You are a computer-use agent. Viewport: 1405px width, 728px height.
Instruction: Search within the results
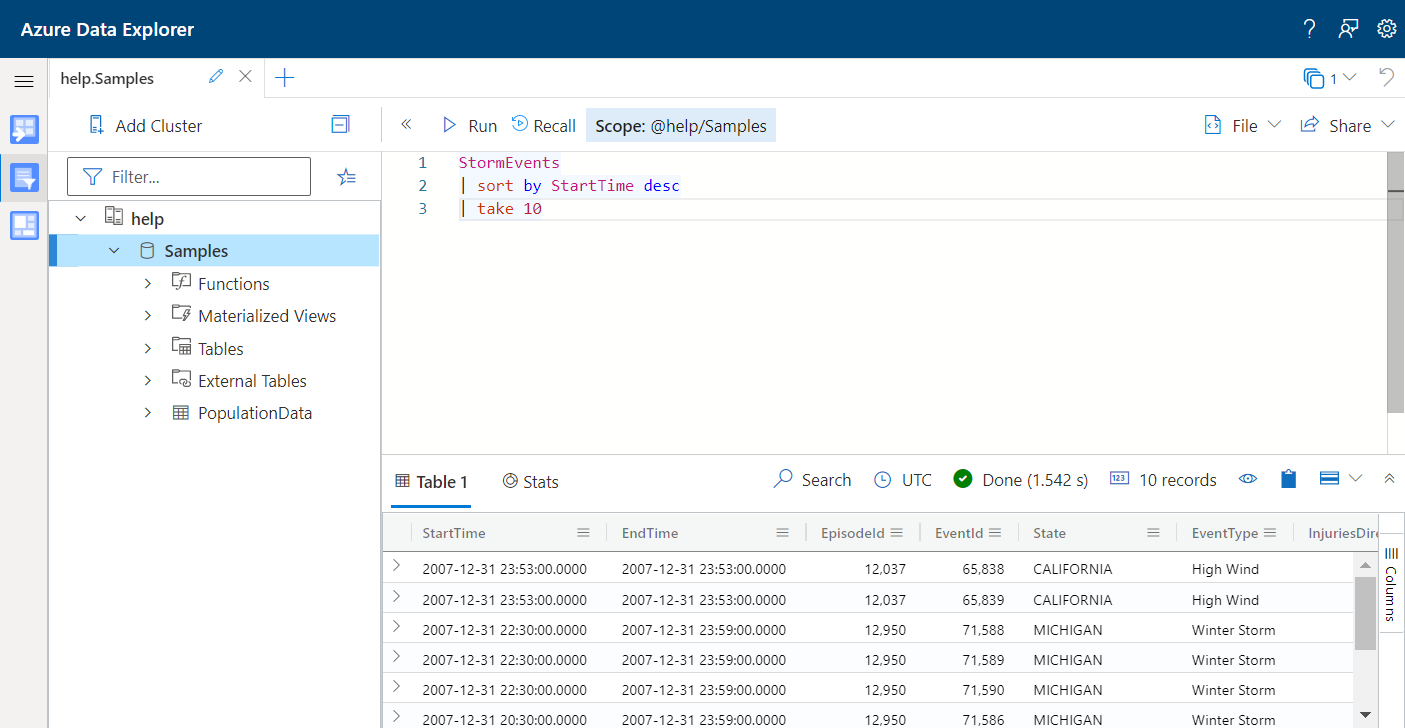click(x=812, y=480)
